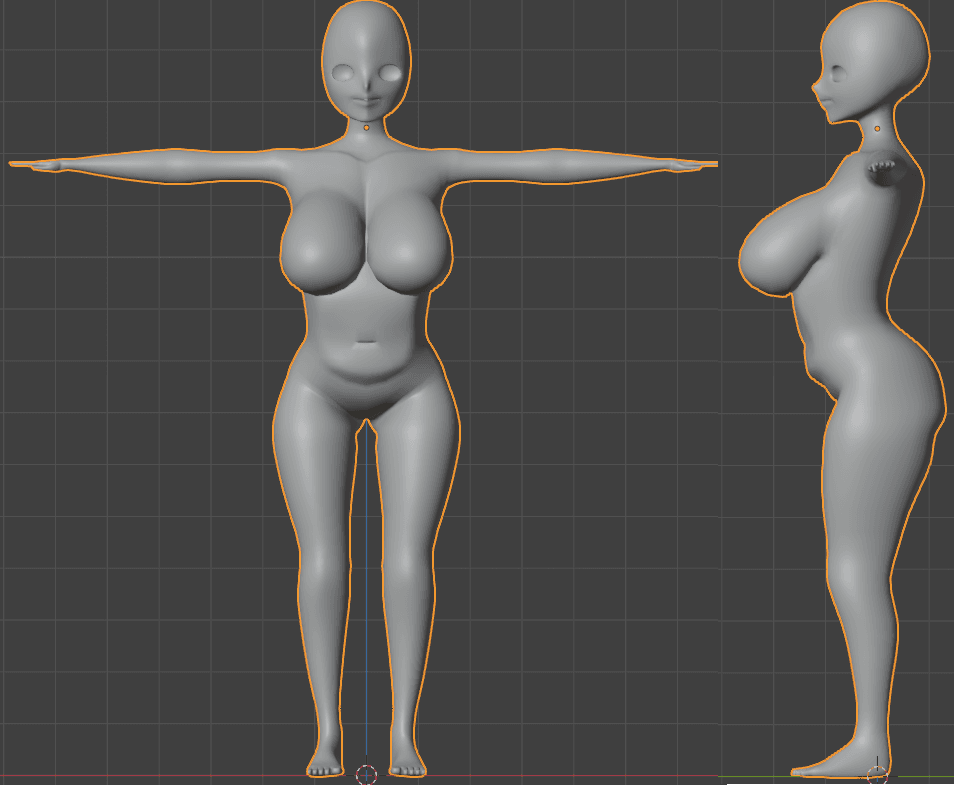Viewport: 954px width, 785px height.
Task: Click the eye socket on screen-left of face
Action: [344, 73]
